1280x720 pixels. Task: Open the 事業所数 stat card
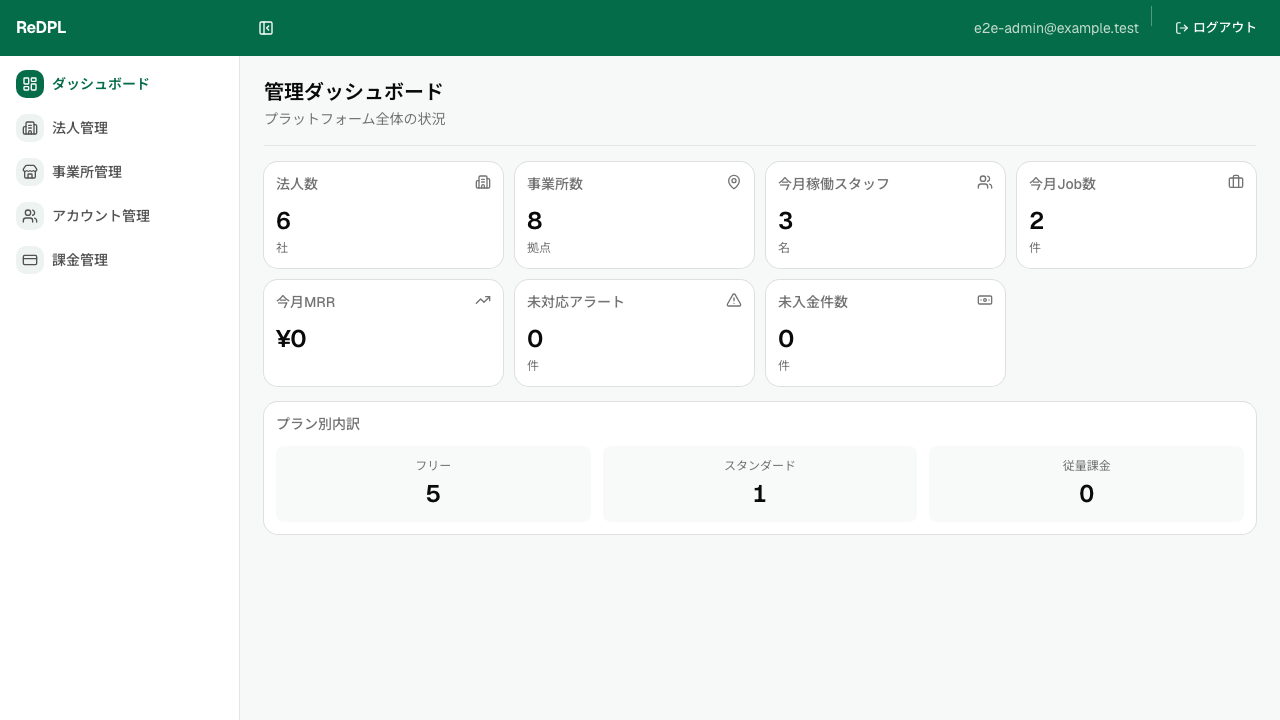click(x=634, y=215)
